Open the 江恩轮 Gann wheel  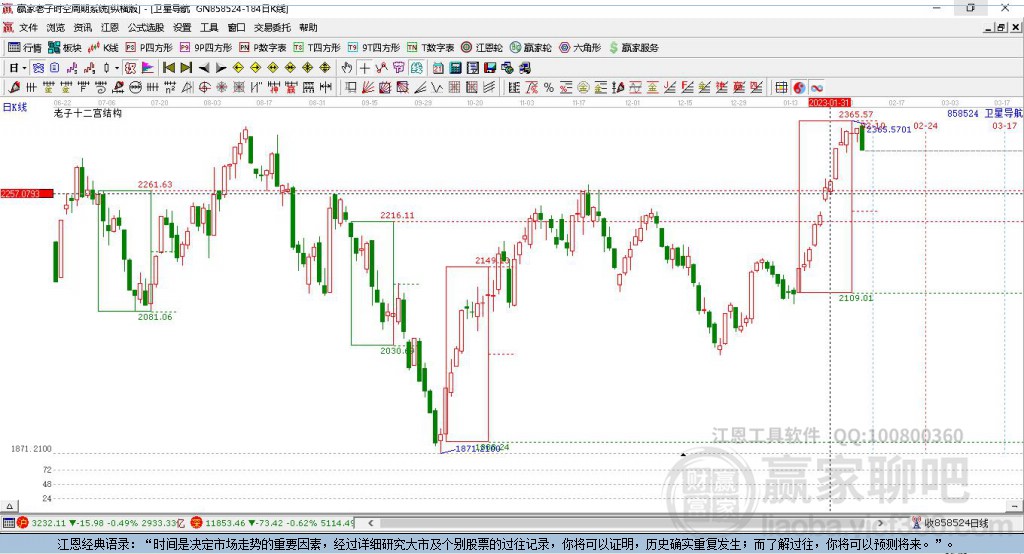coord(482,48)
